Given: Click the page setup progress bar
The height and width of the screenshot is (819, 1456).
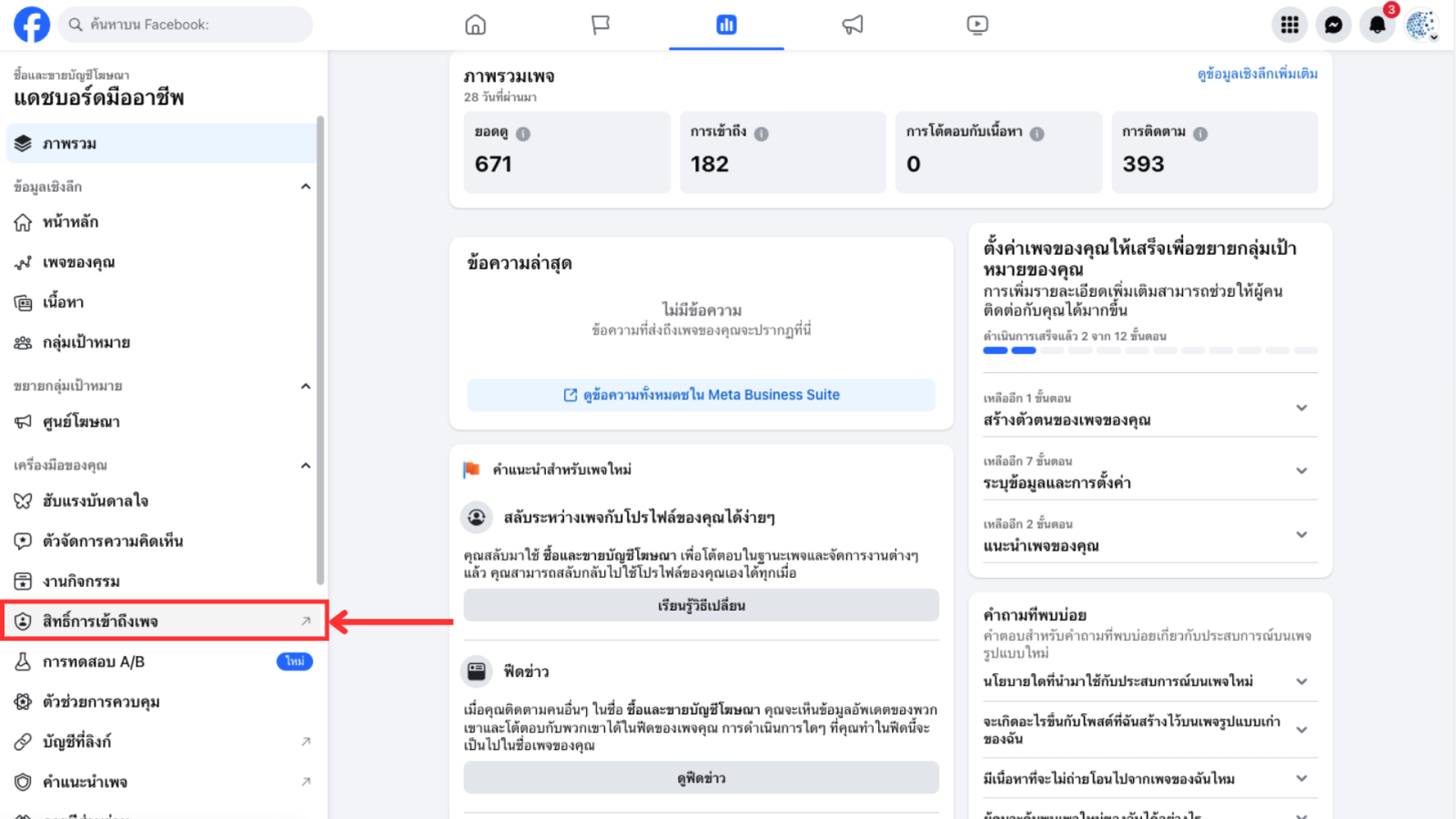Looking at the screenshot, I should click(1150, 350).
